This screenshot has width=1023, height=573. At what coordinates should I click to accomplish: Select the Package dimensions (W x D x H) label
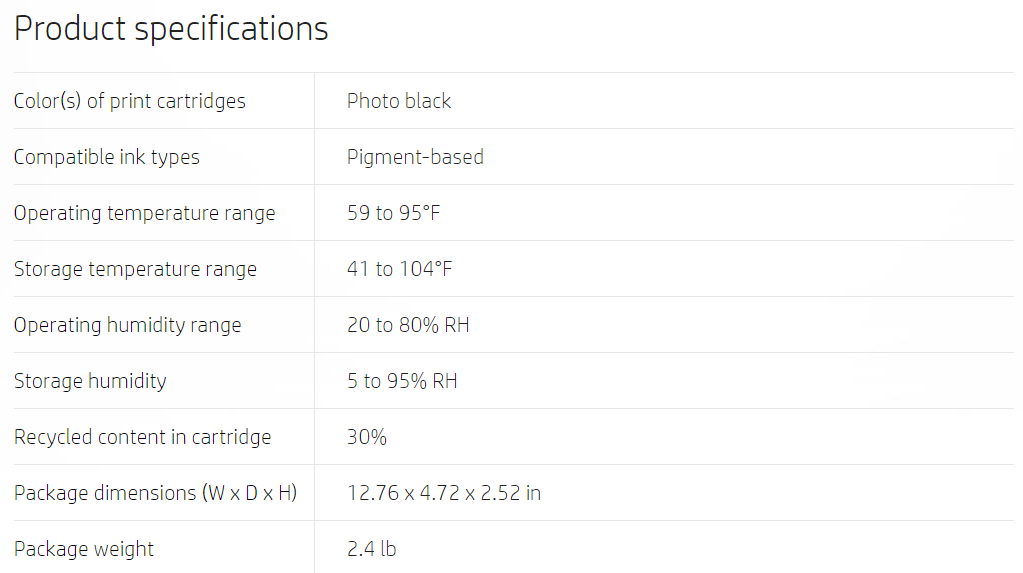pos(156,493)
